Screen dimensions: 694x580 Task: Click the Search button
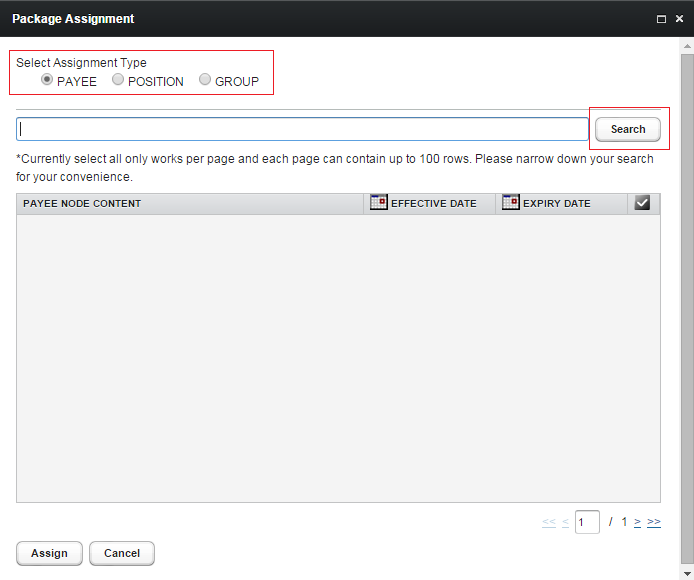(x=628, y=129)
